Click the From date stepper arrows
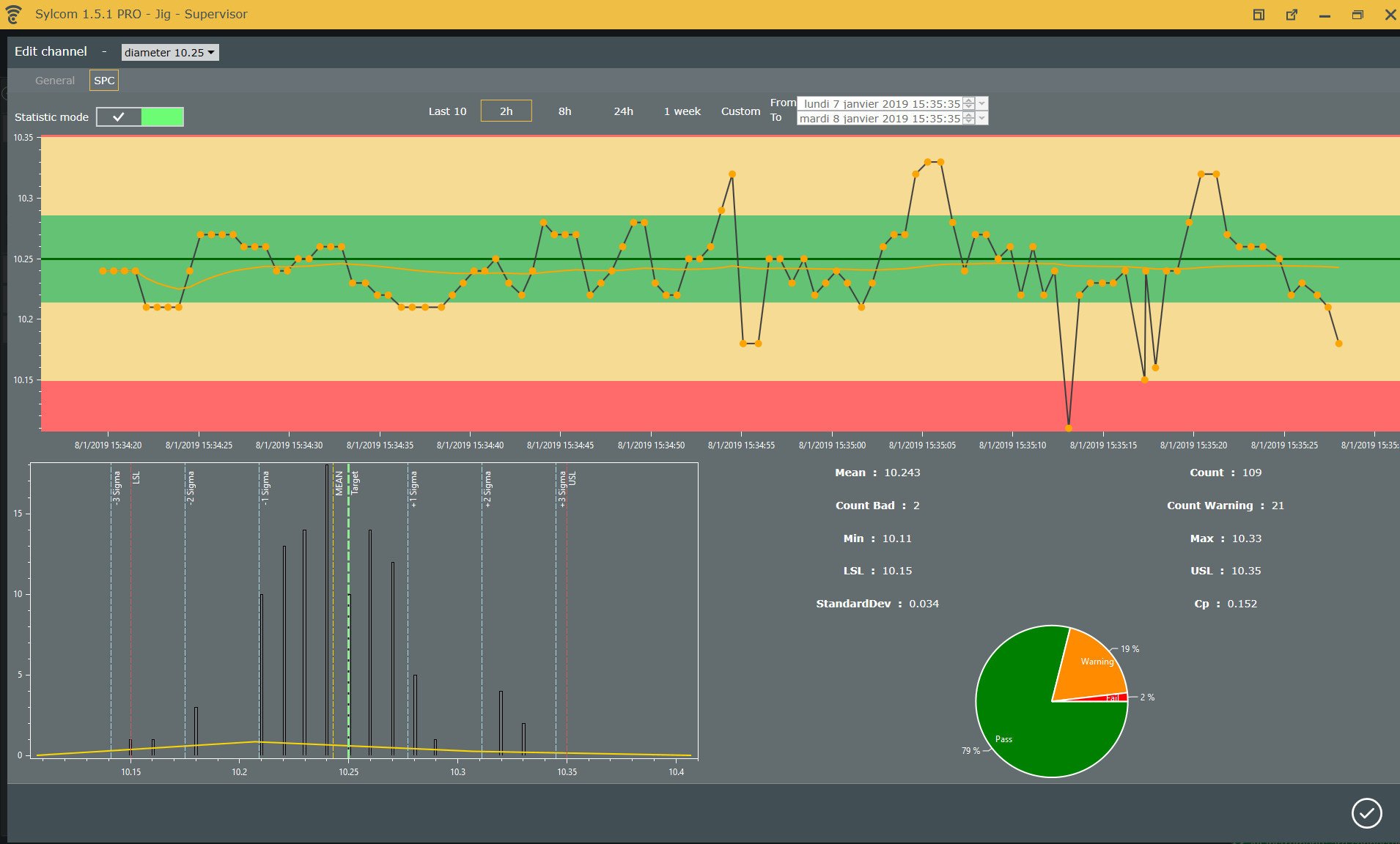The width and height of the screenshot is (1400, 844). click(x=969, y=103)
